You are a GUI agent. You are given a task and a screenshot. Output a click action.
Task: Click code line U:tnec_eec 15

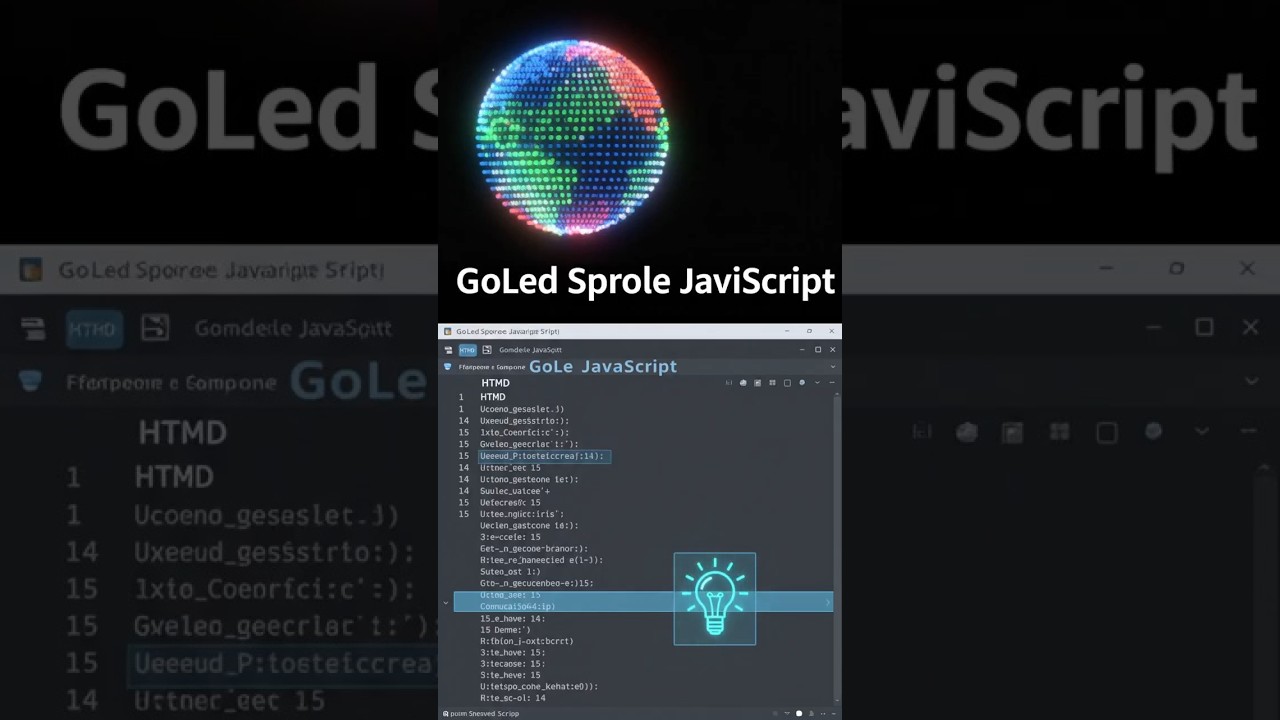click(x=510, y=467)
